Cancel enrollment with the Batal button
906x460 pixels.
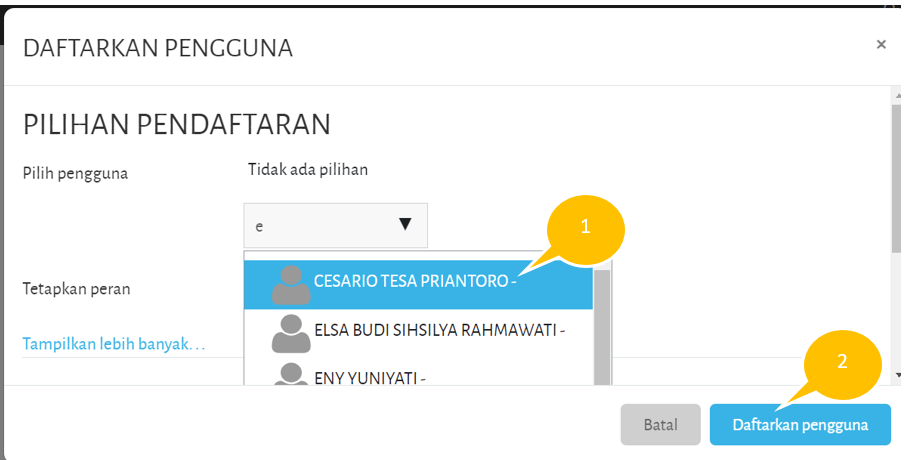[660, 425]
